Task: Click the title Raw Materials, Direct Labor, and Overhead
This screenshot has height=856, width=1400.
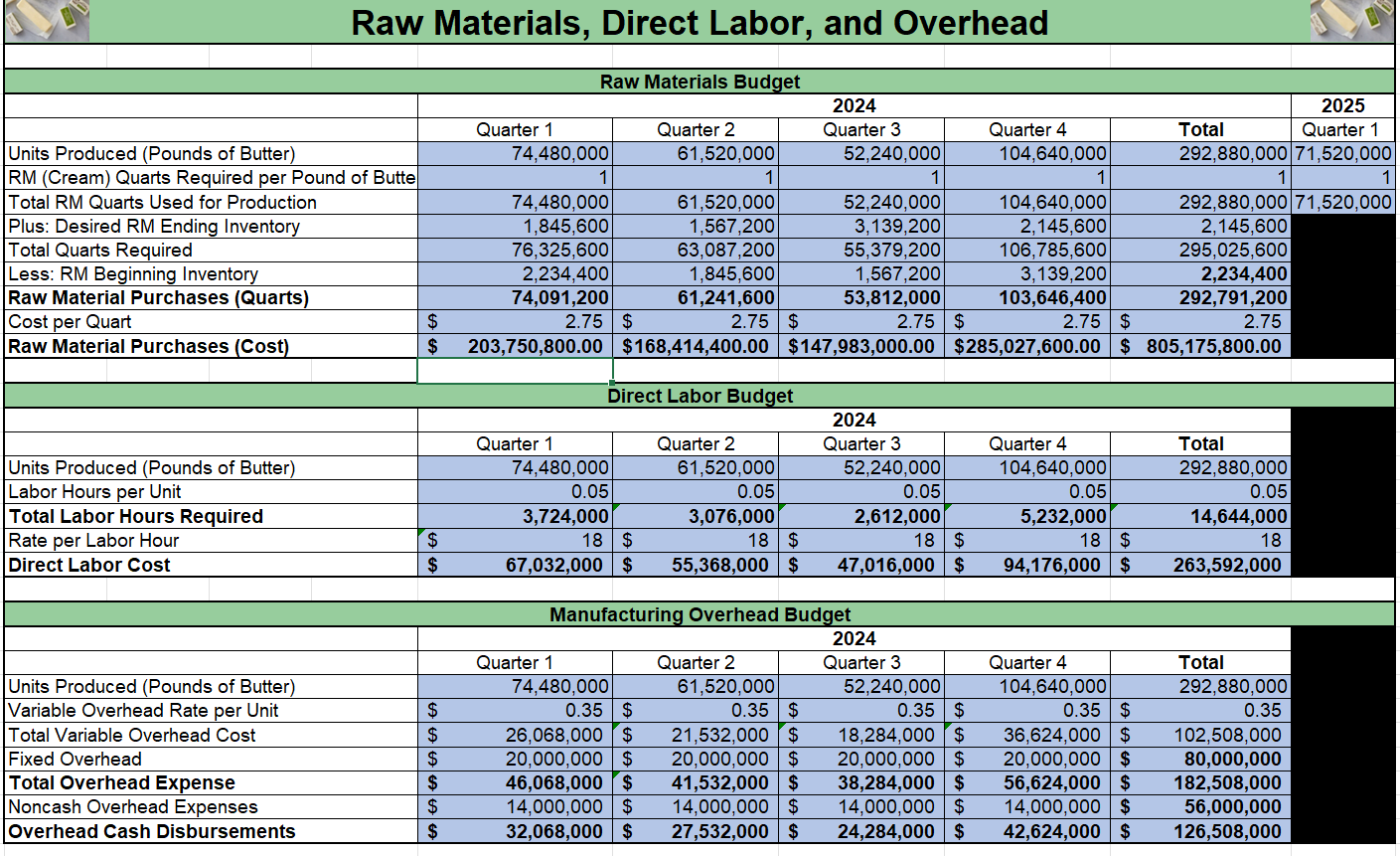Action: pos(700,22)
